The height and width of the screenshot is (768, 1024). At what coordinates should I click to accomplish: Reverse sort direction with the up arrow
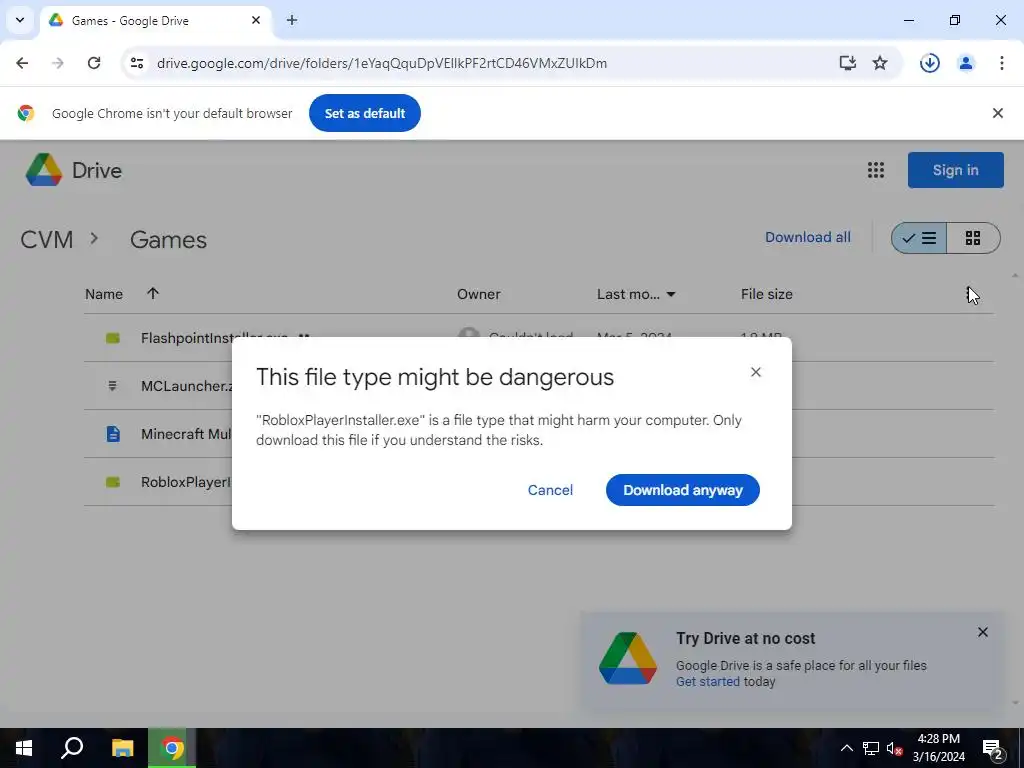click(x=153, y=293)
